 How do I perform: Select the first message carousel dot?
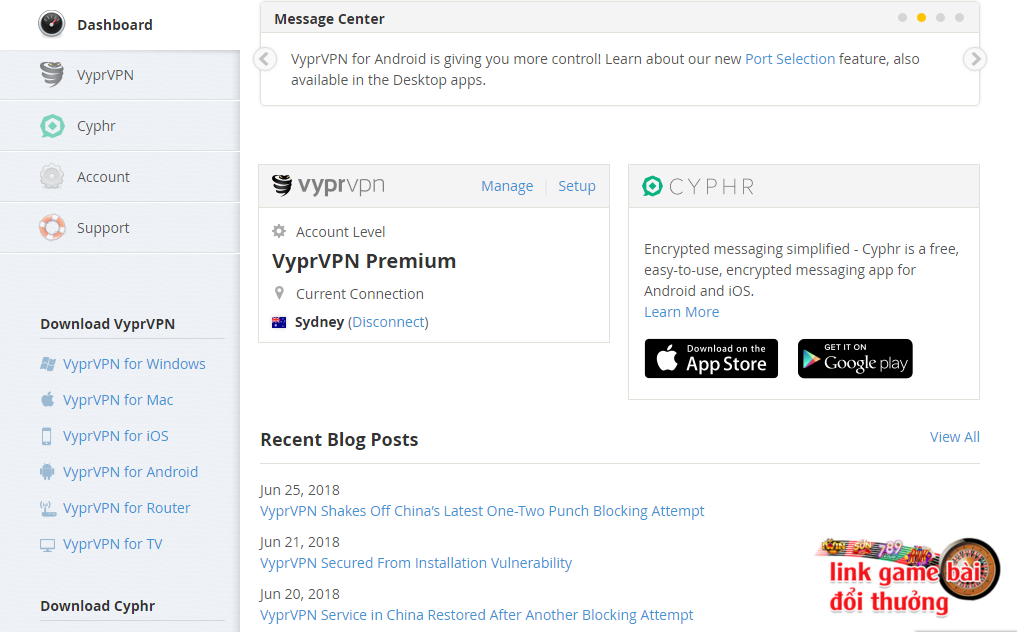[x=903, y=18]
